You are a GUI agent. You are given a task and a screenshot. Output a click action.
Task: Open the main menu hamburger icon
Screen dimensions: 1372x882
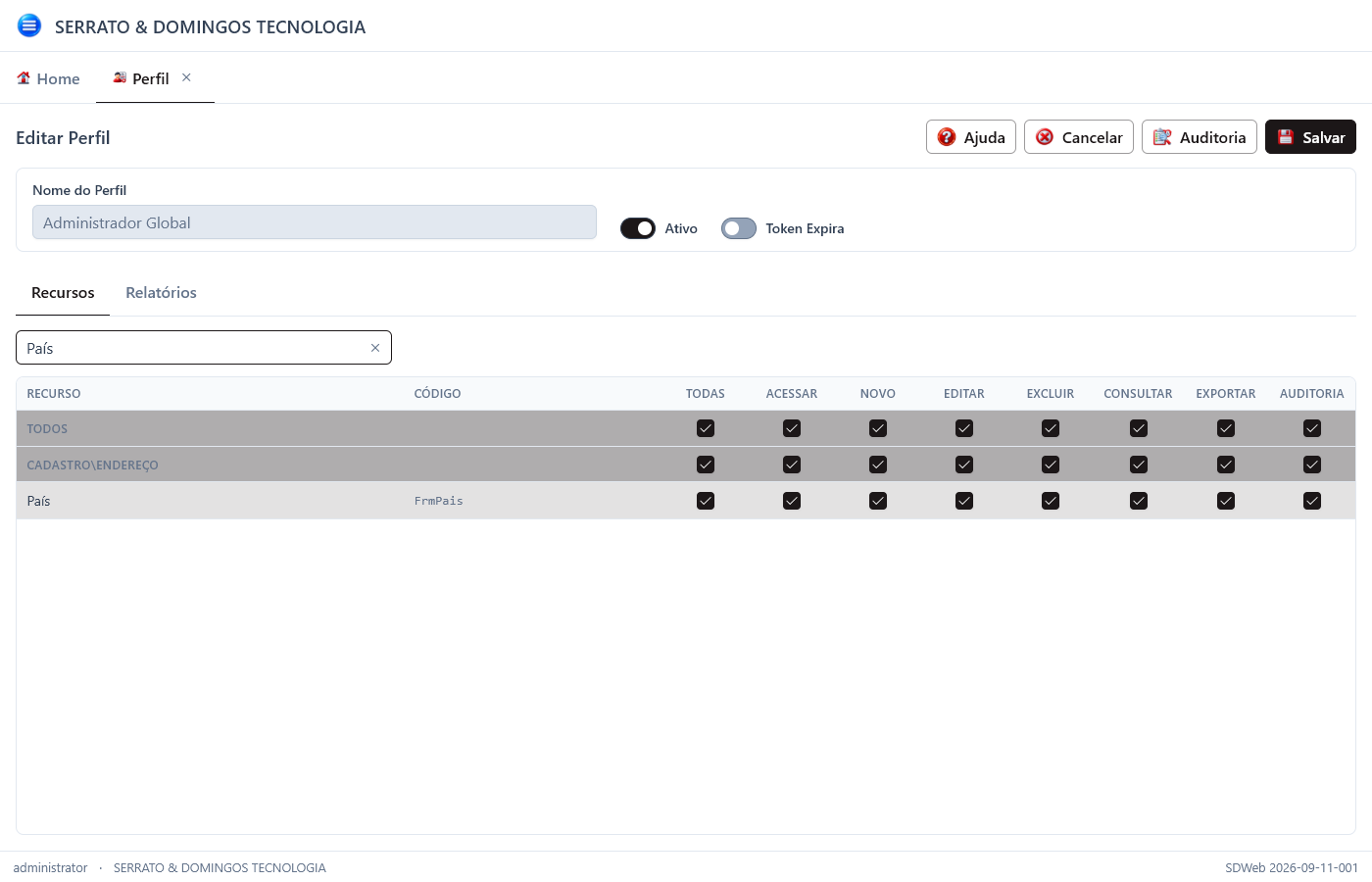[x=29, y=25]
